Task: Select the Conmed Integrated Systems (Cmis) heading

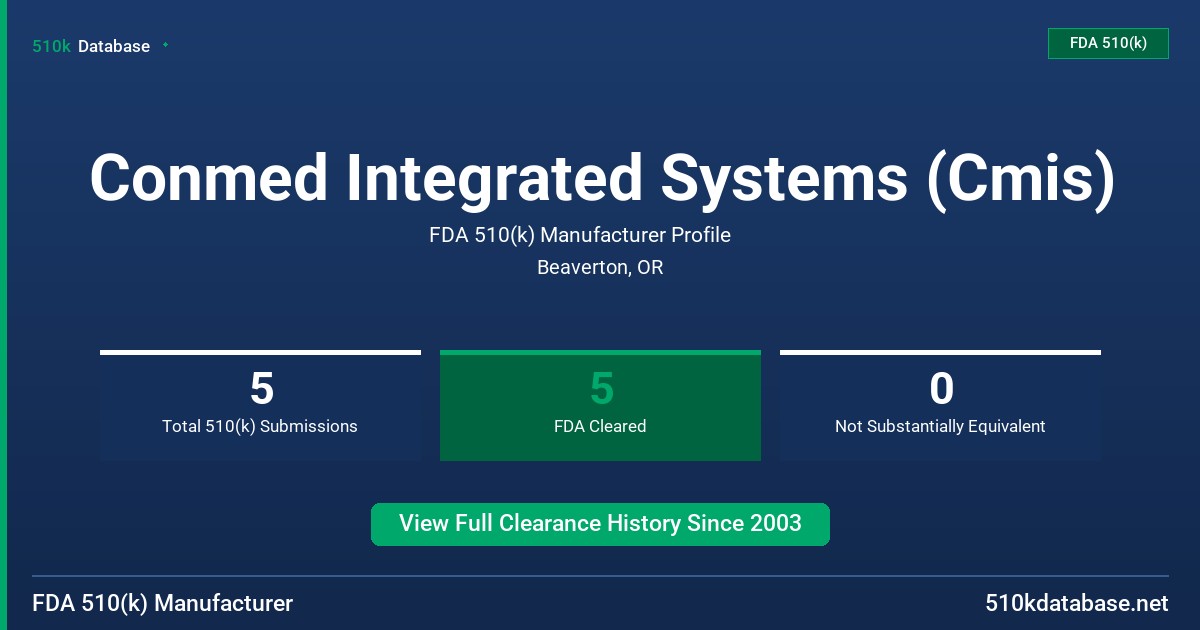Action: [x=602, y=178]
